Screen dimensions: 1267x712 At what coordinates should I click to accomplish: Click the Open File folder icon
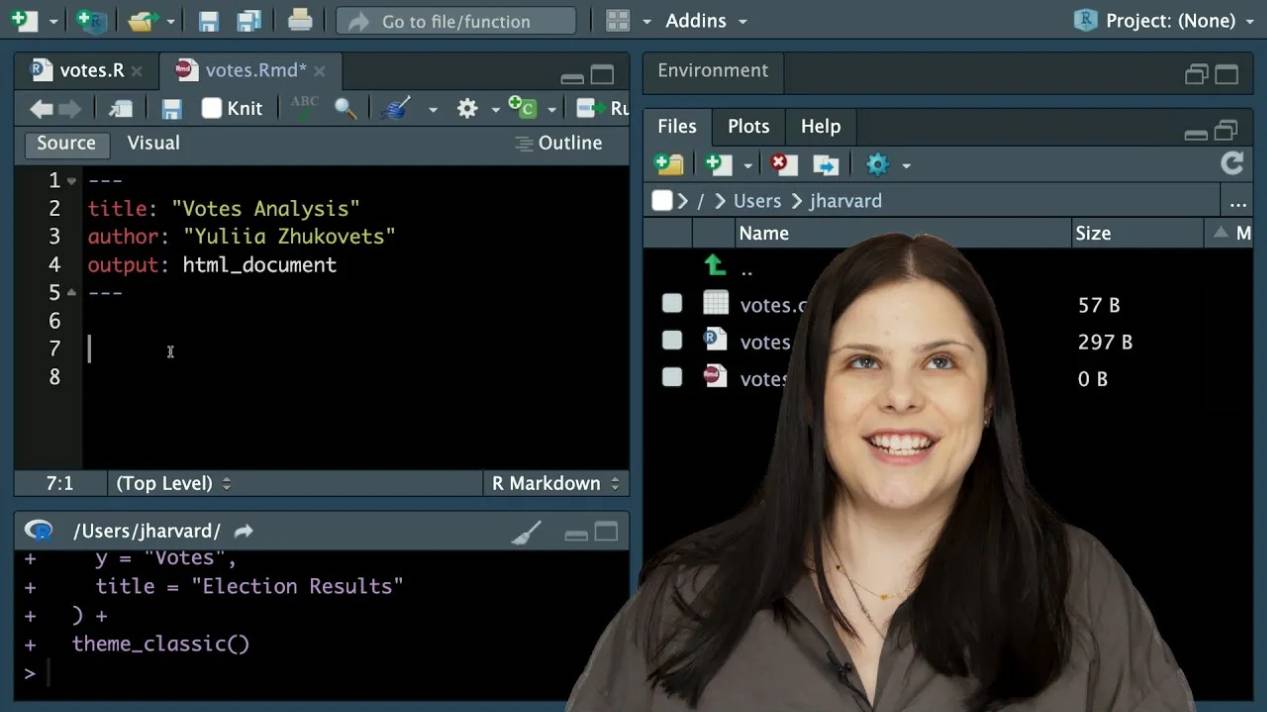144,20
